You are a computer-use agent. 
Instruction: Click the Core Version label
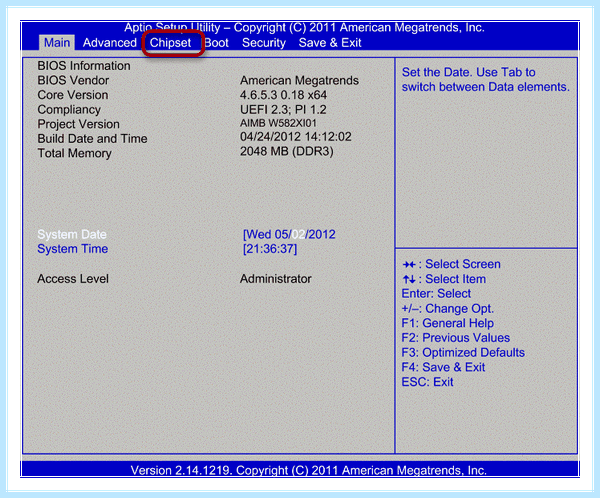point(73,95)
